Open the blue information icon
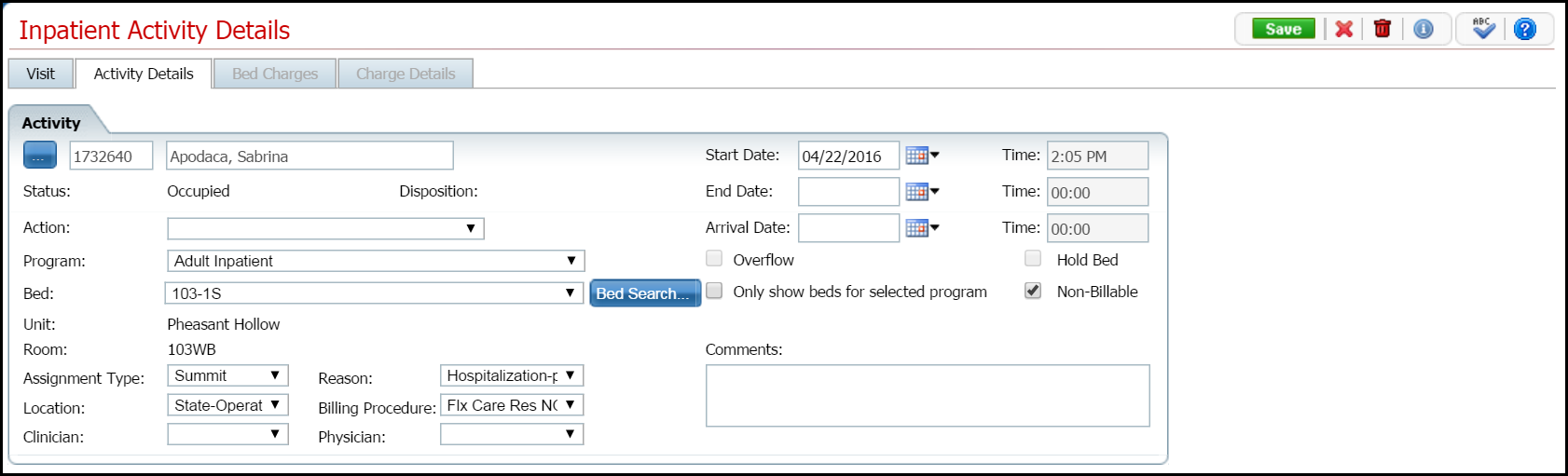Viewport: 1568px width, 476px height. click(1424, 29)
